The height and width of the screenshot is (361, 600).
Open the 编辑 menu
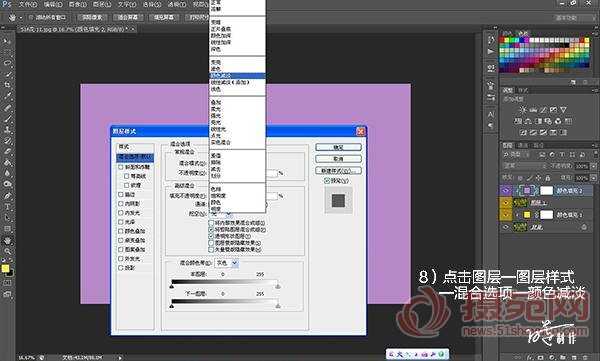click(52, 5)
